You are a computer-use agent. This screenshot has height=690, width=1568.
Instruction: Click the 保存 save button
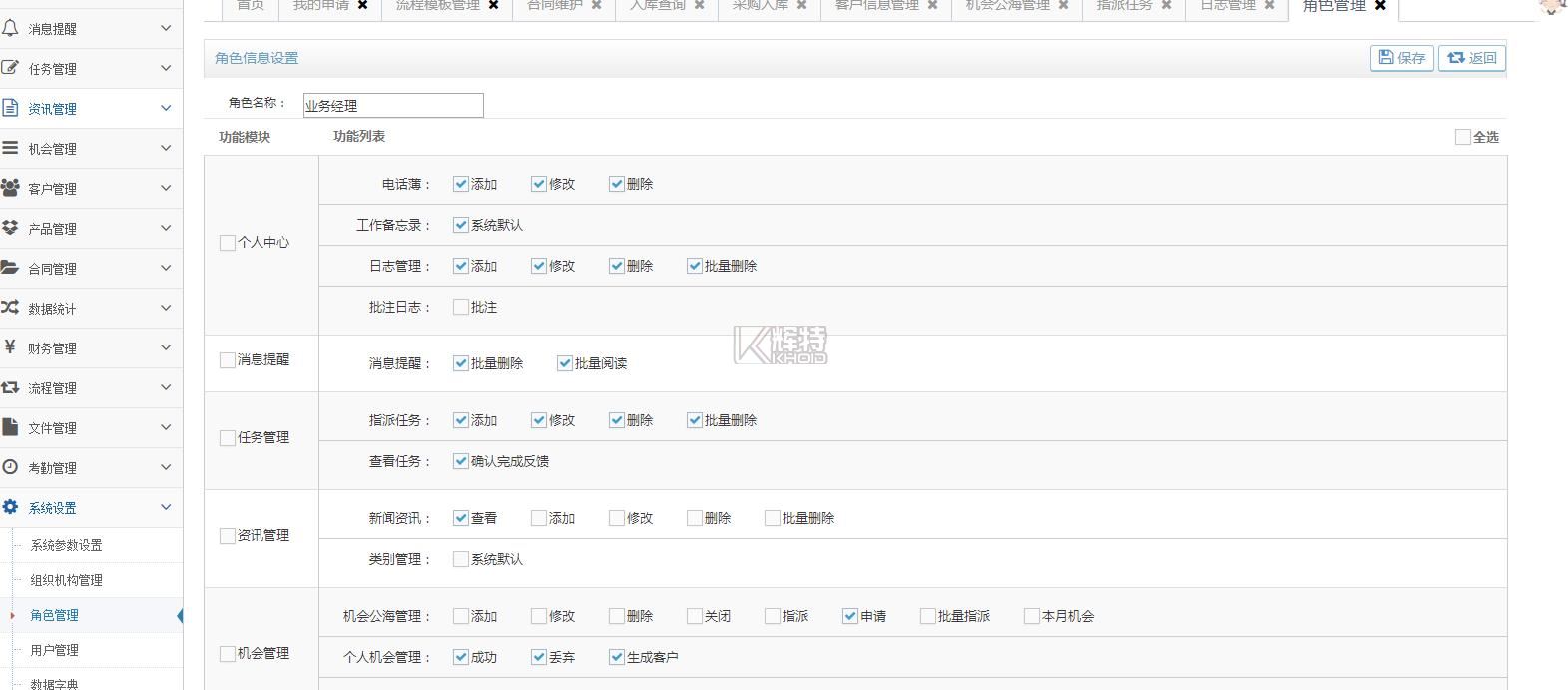tap(1401, 58)
